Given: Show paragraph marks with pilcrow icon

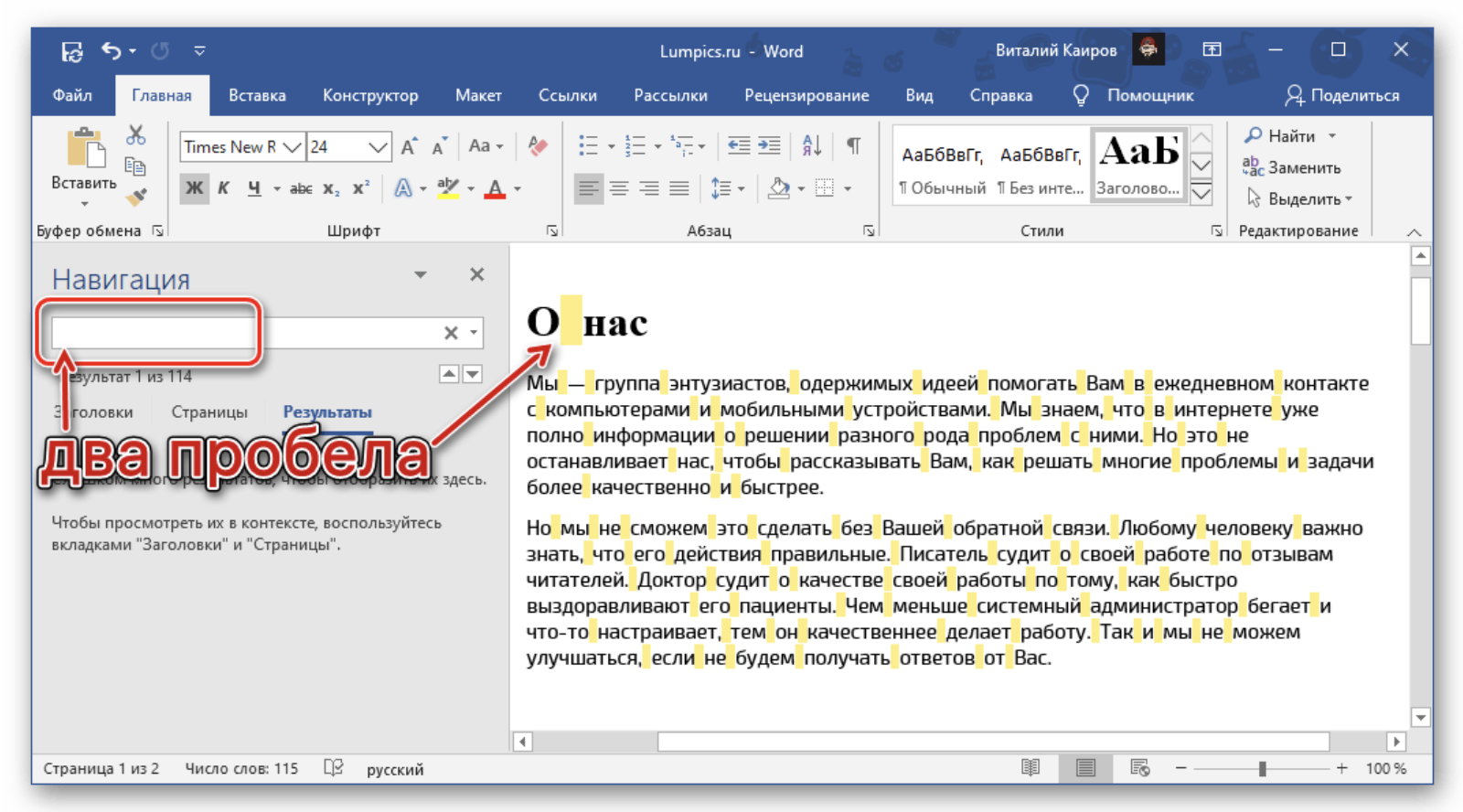Looking at the screenshot, I should point(853,145).
